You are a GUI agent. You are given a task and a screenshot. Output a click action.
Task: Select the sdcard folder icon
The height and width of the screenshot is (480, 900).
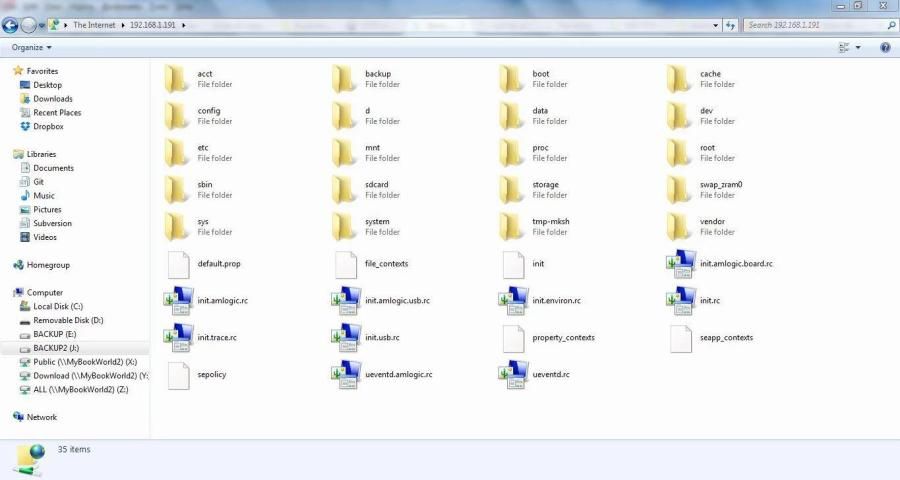coord(345,189)
